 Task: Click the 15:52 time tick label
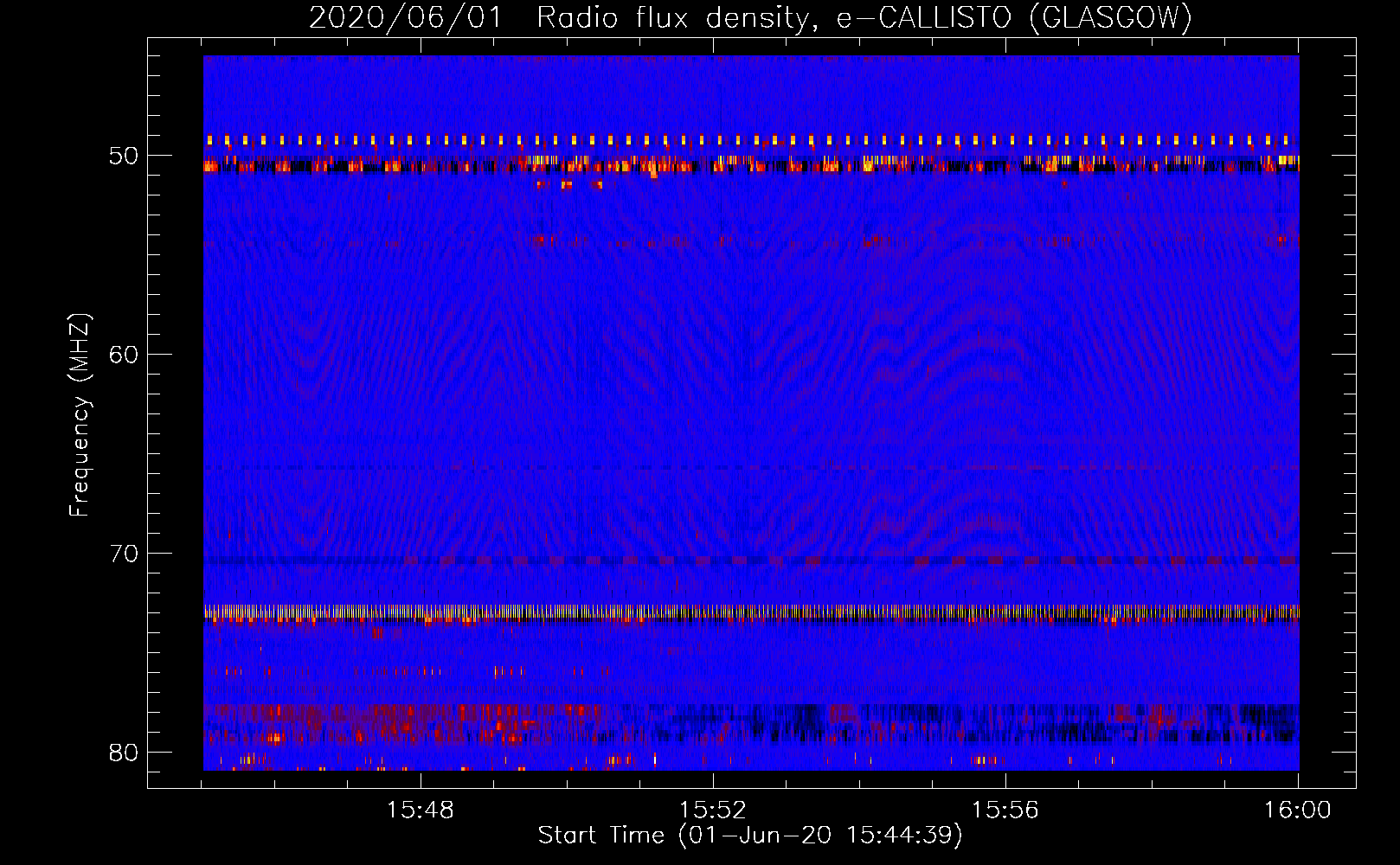713,811
